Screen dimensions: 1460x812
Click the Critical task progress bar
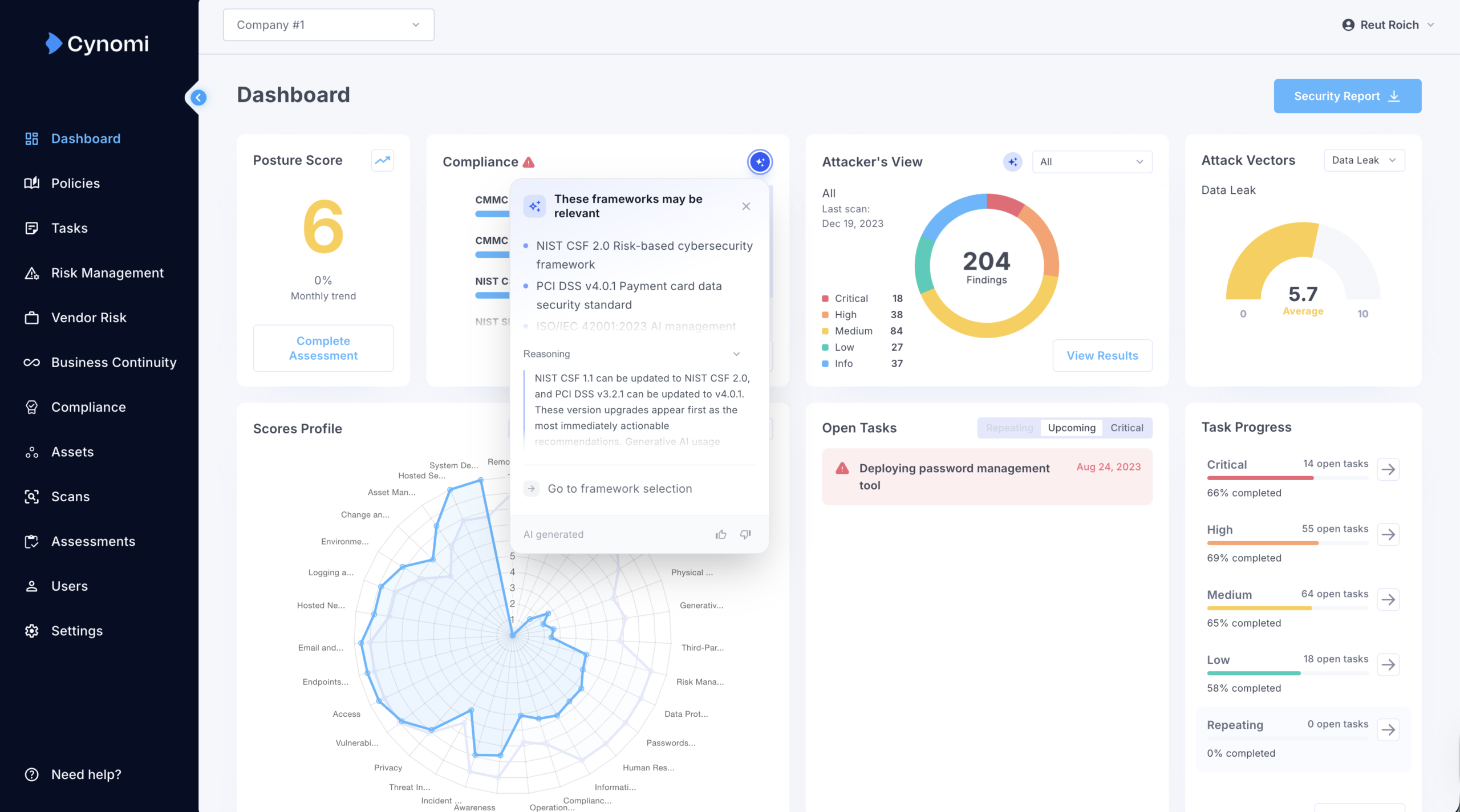[1287, 478]
